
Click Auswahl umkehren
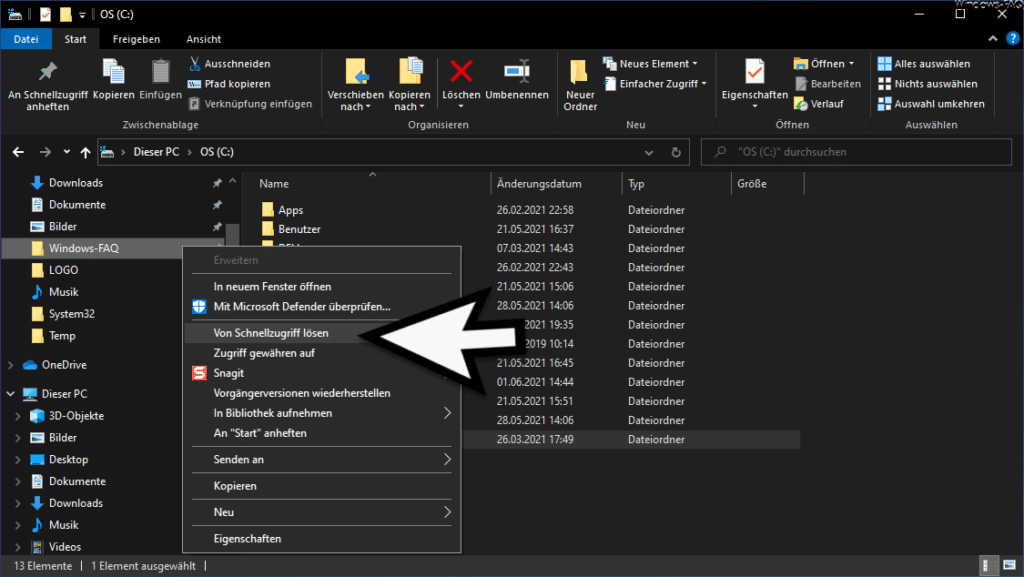(x=931, y=104)
